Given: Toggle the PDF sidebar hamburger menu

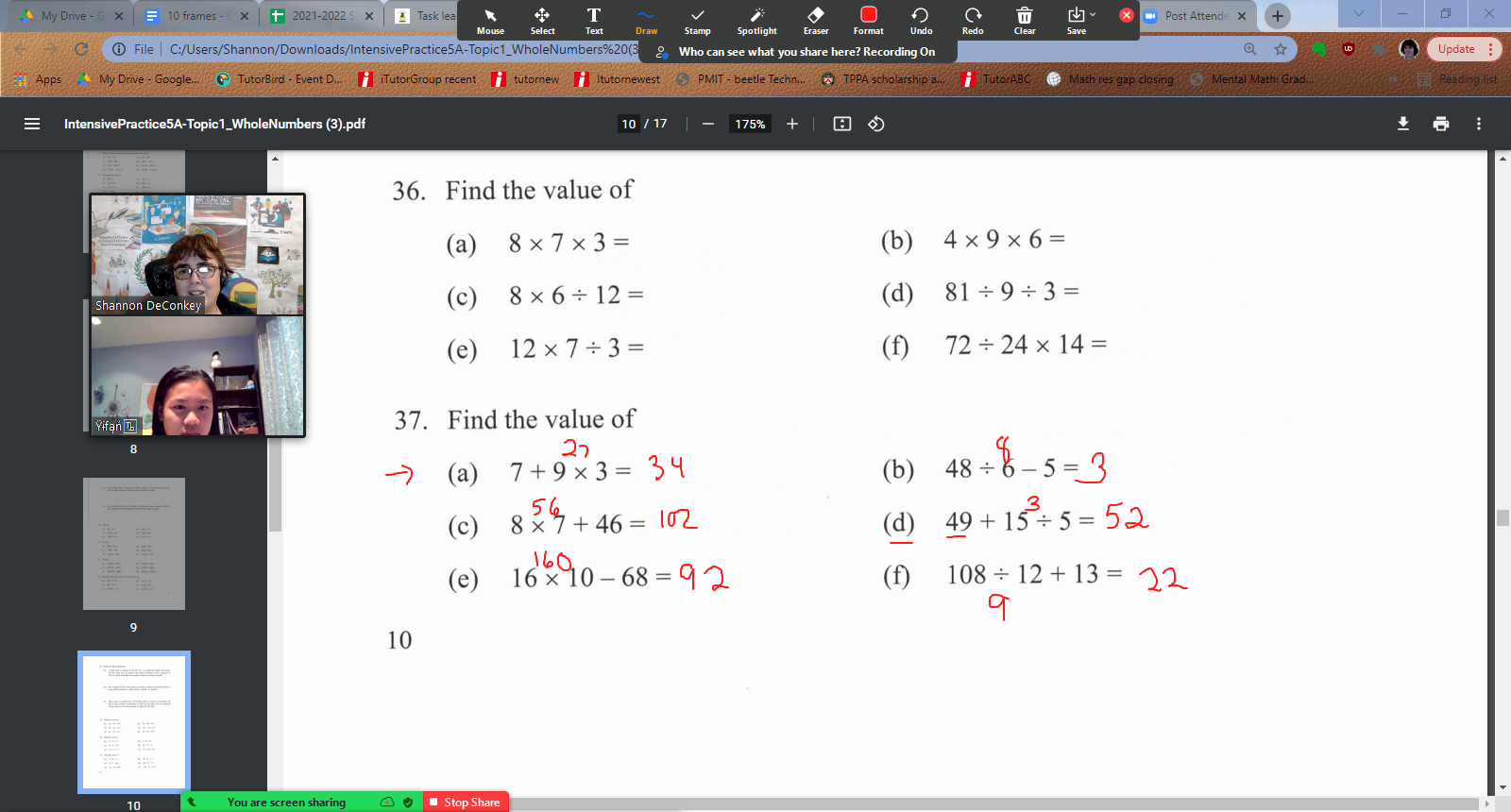Looking at the screenshot, I should point(32,124).
